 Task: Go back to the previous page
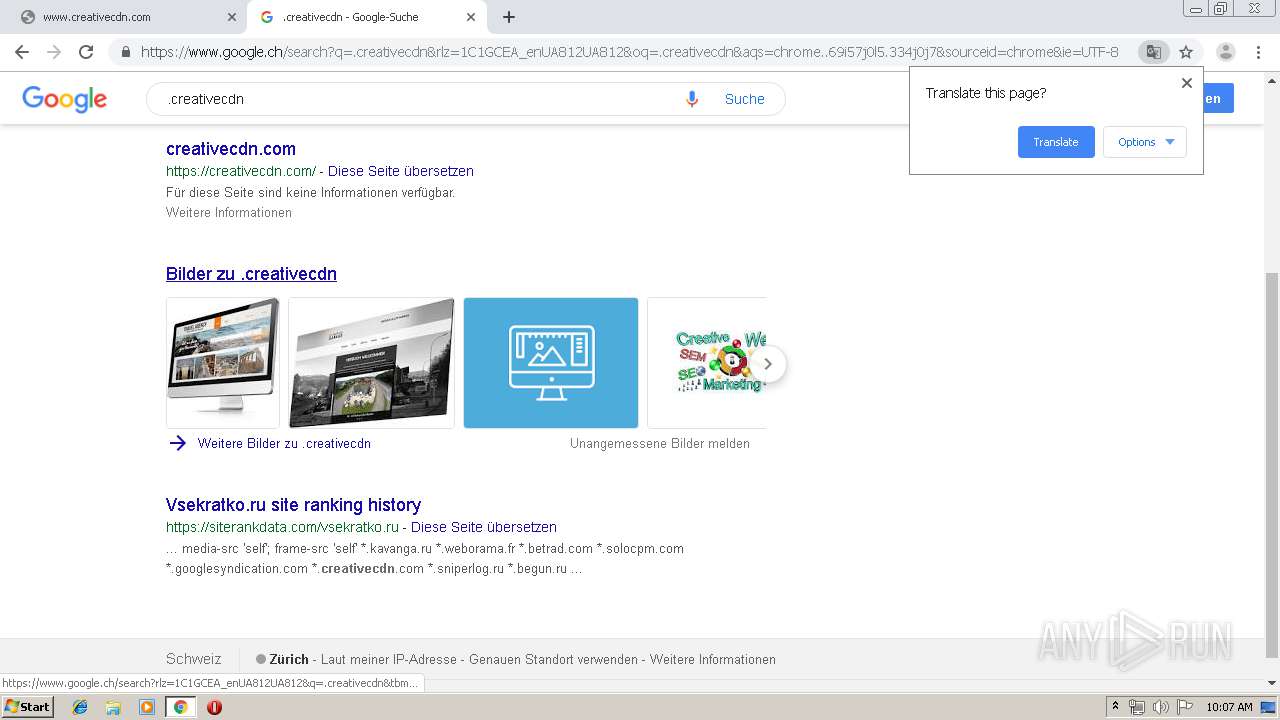22,52
